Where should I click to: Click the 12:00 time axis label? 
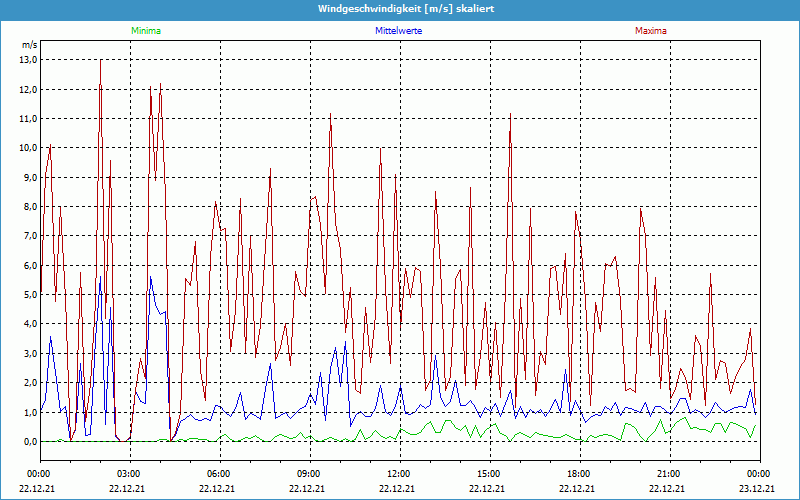tap(399, 474)
